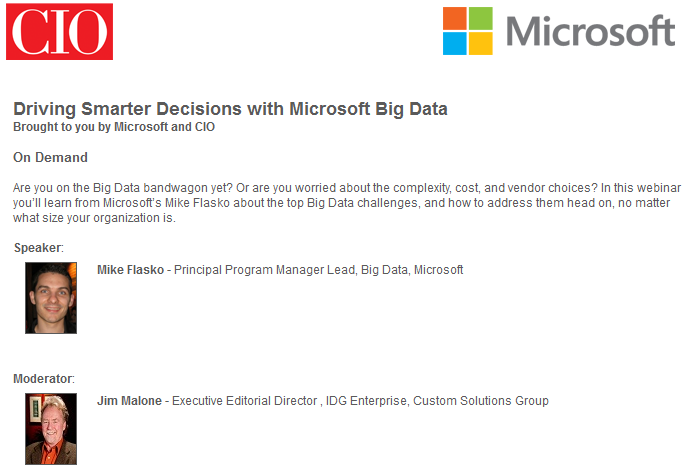690x468 pixels.
Task: Click the 'Speaker:' label
Action: click(39, 248)
